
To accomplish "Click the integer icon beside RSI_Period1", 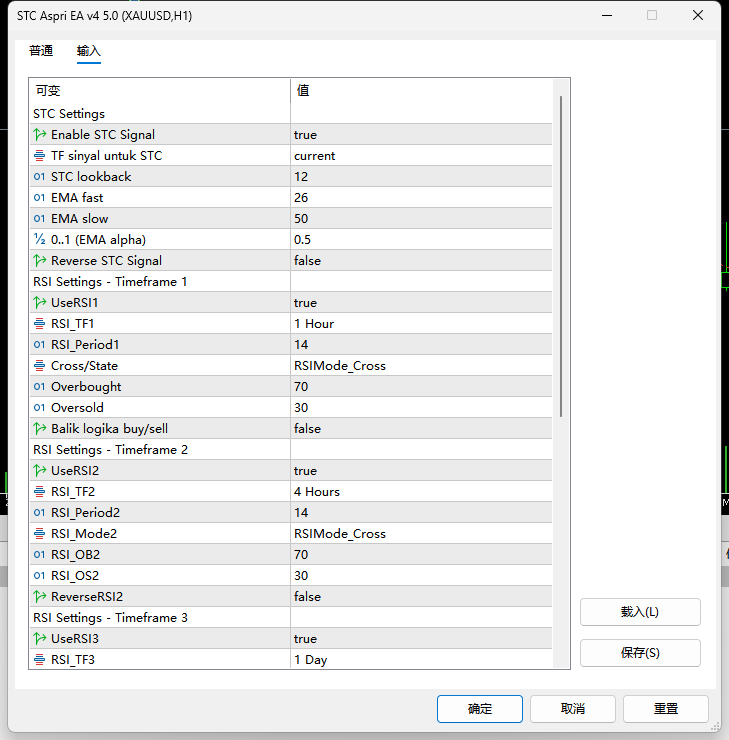I will (x=40, y=345).
